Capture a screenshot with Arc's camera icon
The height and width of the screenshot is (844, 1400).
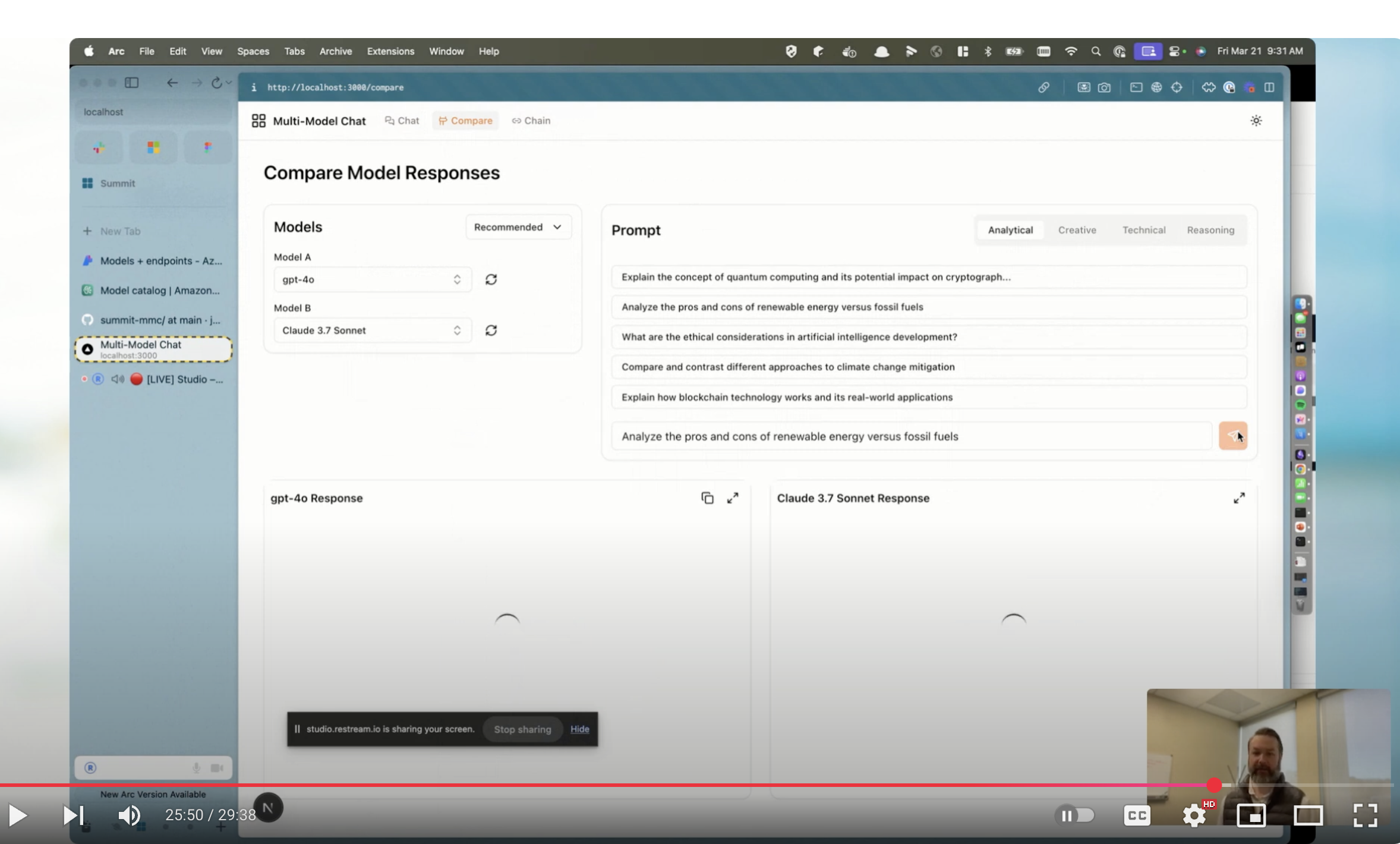(x=1104, y=87)
